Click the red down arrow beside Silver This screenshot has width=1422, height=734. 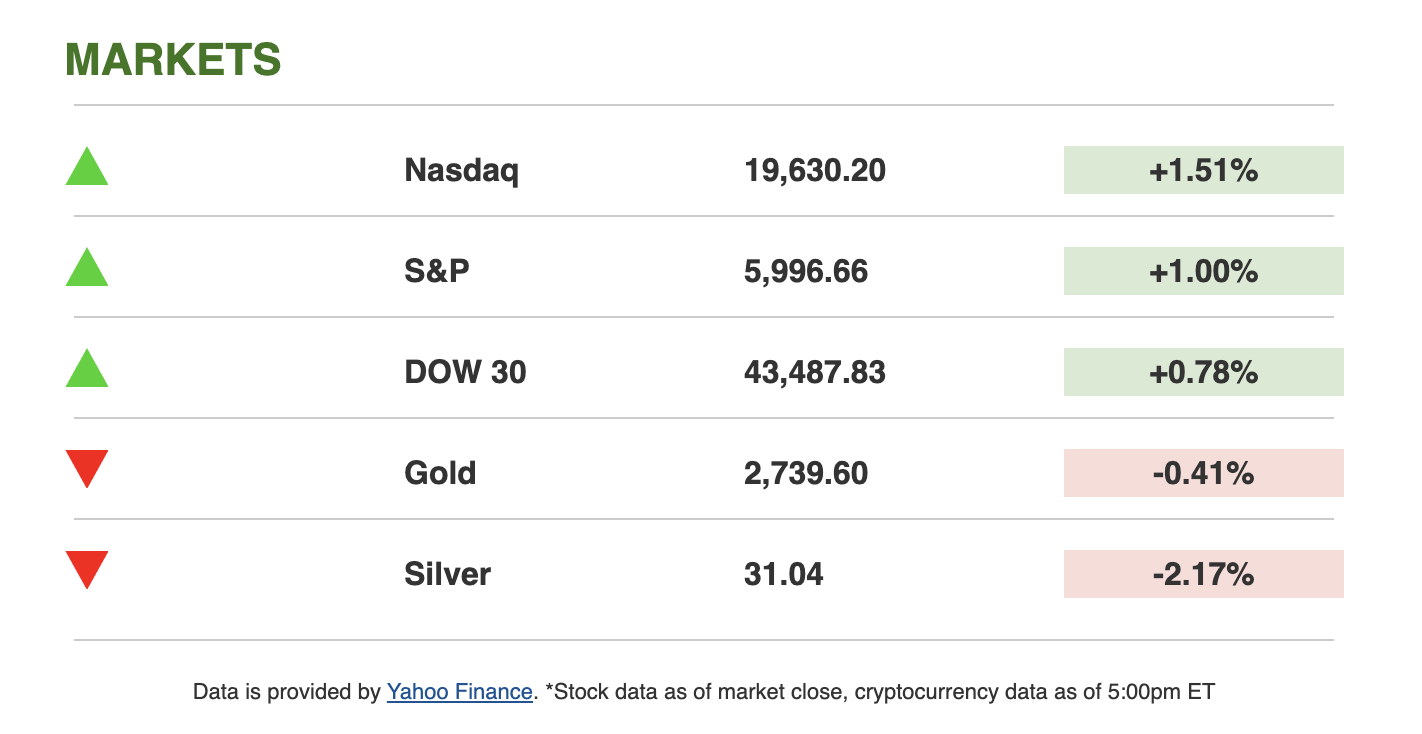87,568
